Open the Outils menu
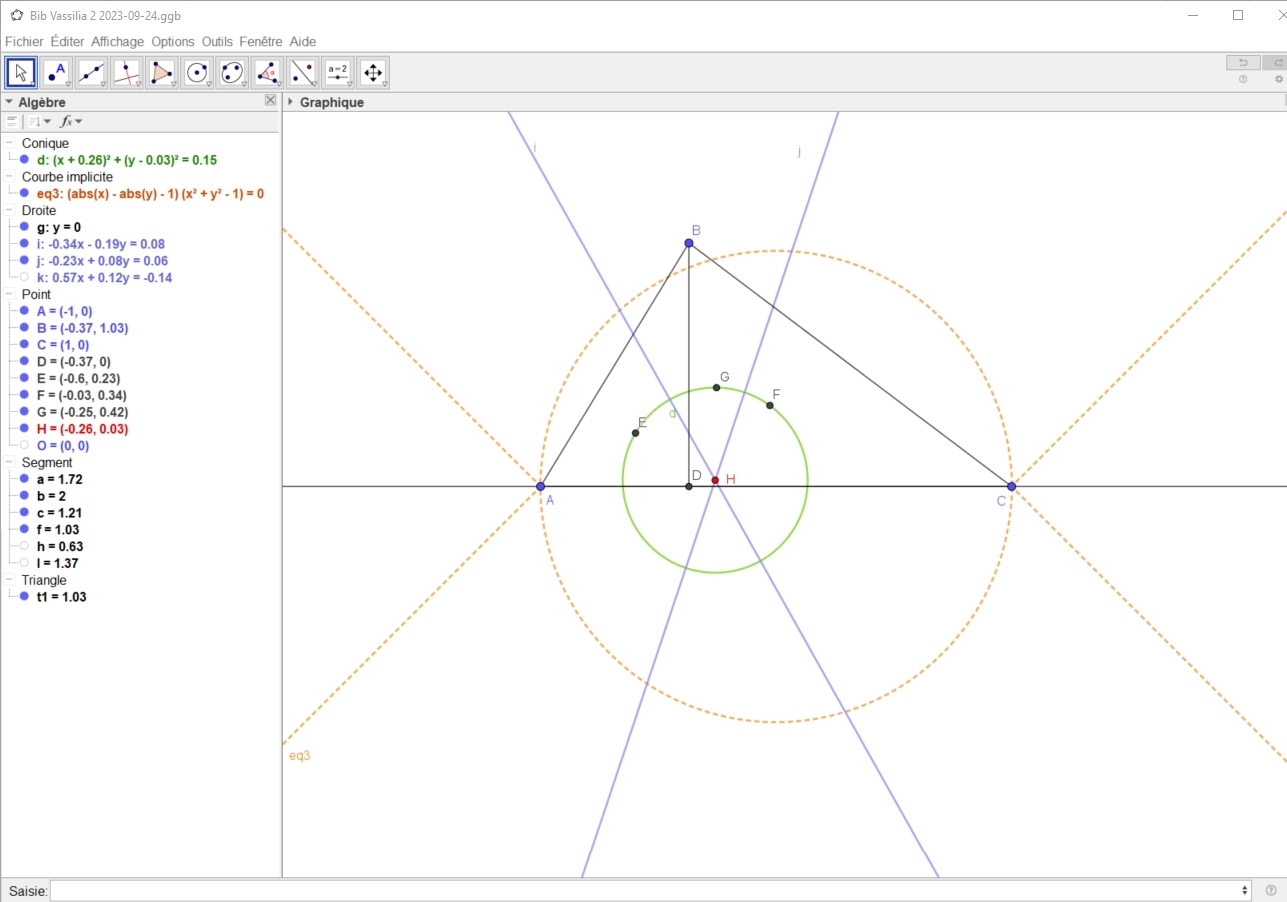 coord(216,42)
